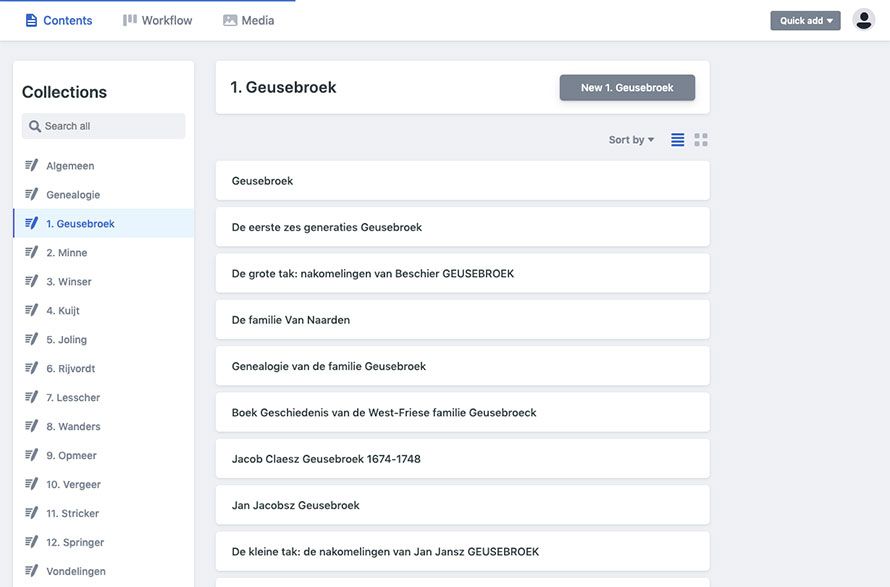The image size is (890, 587).
Task: Select the 4. Kuijt collection
Action: pyautogui.click(x=103, y=311)
